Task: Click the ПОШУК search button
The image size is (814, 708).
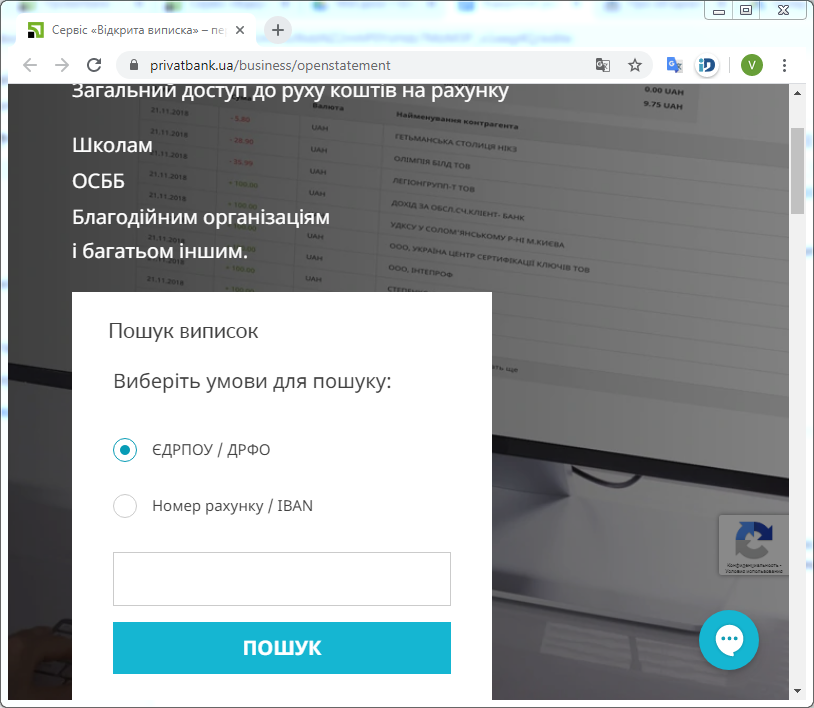Action: [x=282, y=648]
